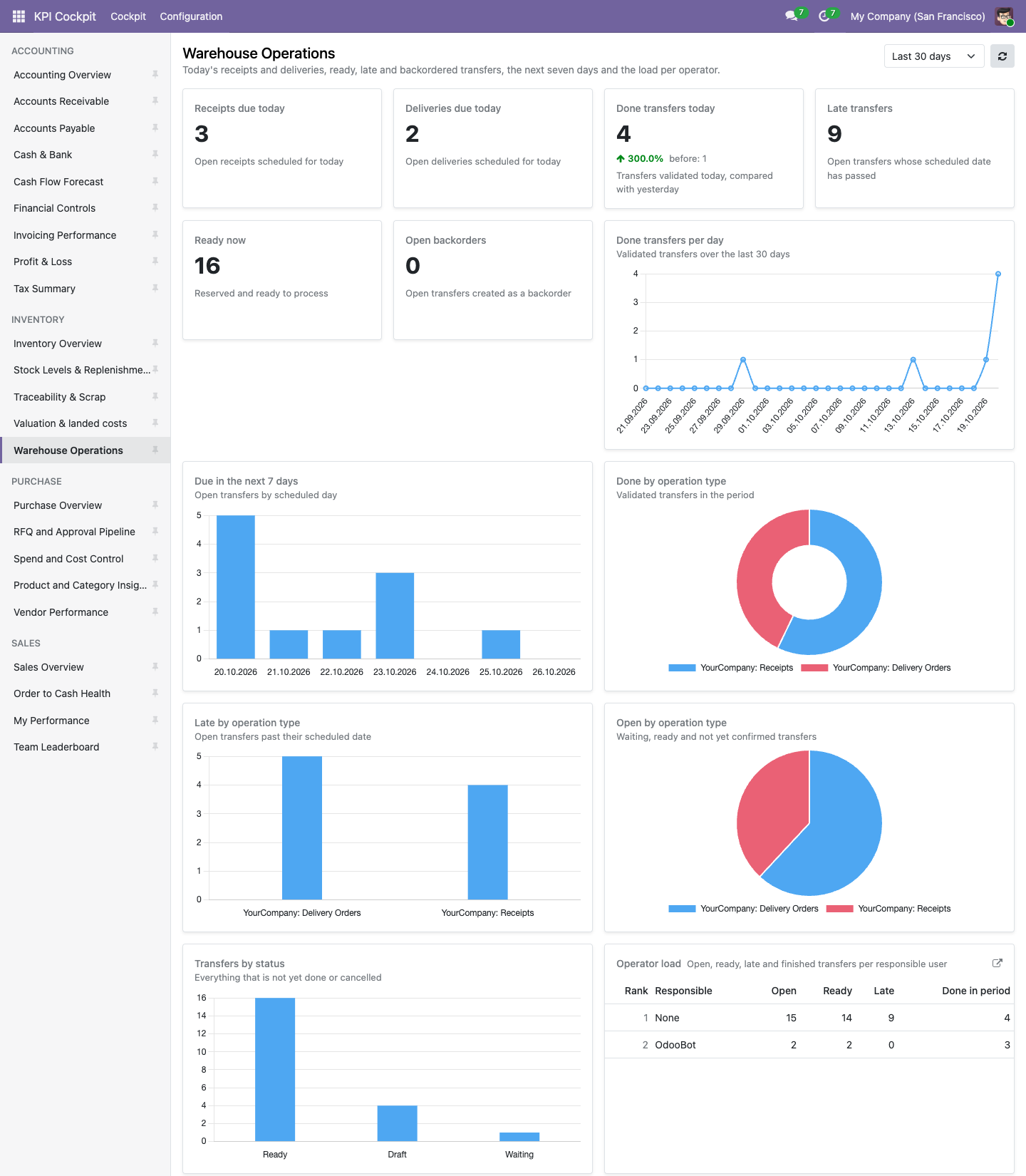Pin the Cash & Bank menu item
Image resolution: width=1026 pixels, height=1176 pixels.
[x=155, y=155]
